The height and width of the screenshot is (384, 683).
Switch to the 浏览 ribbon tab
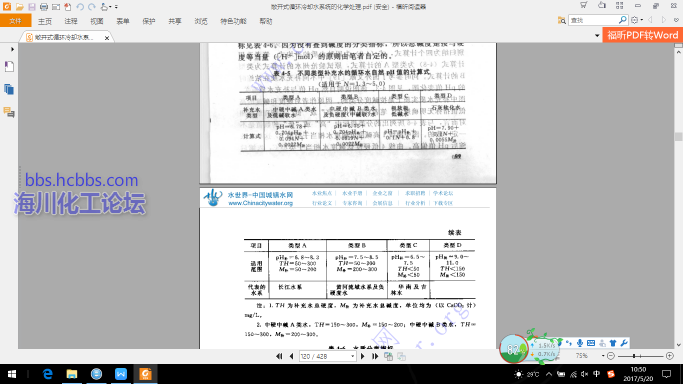click(x=201, y=21)
